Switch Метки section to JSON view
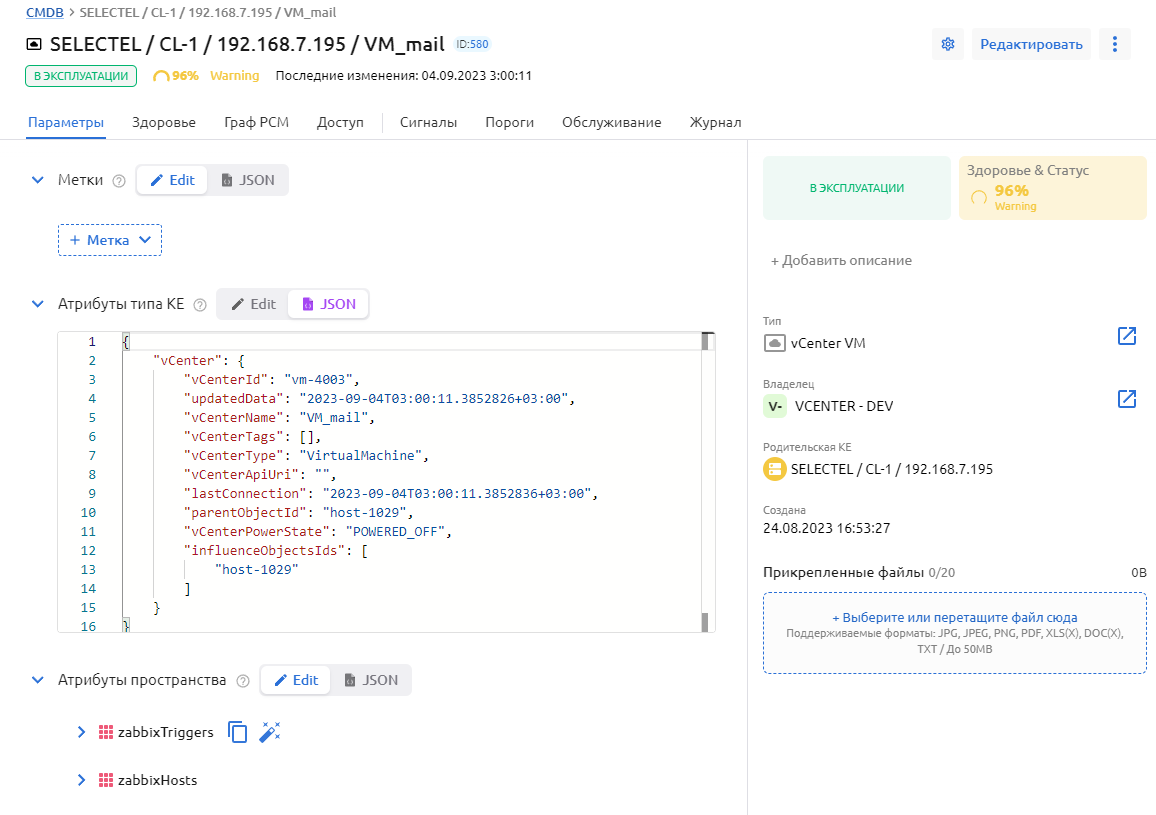The height and width of the screenshot is (815, 1156). (x=248, y=180)
